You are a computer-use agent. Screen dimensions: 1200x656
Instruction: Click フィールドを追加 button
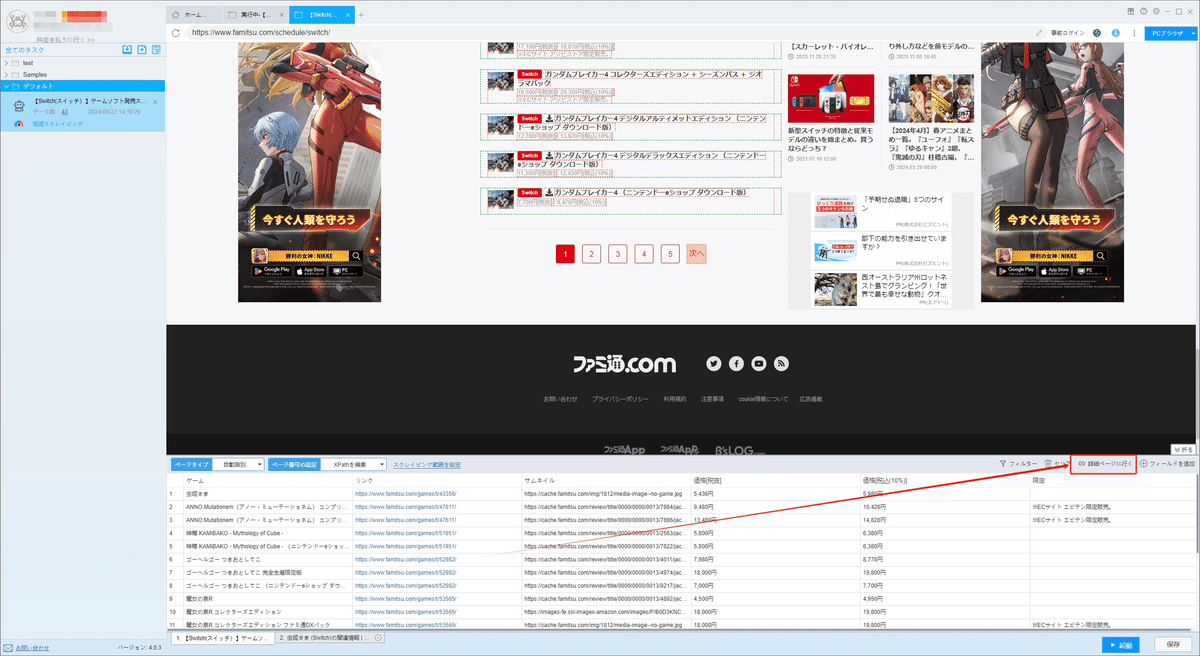point(1167,464)
